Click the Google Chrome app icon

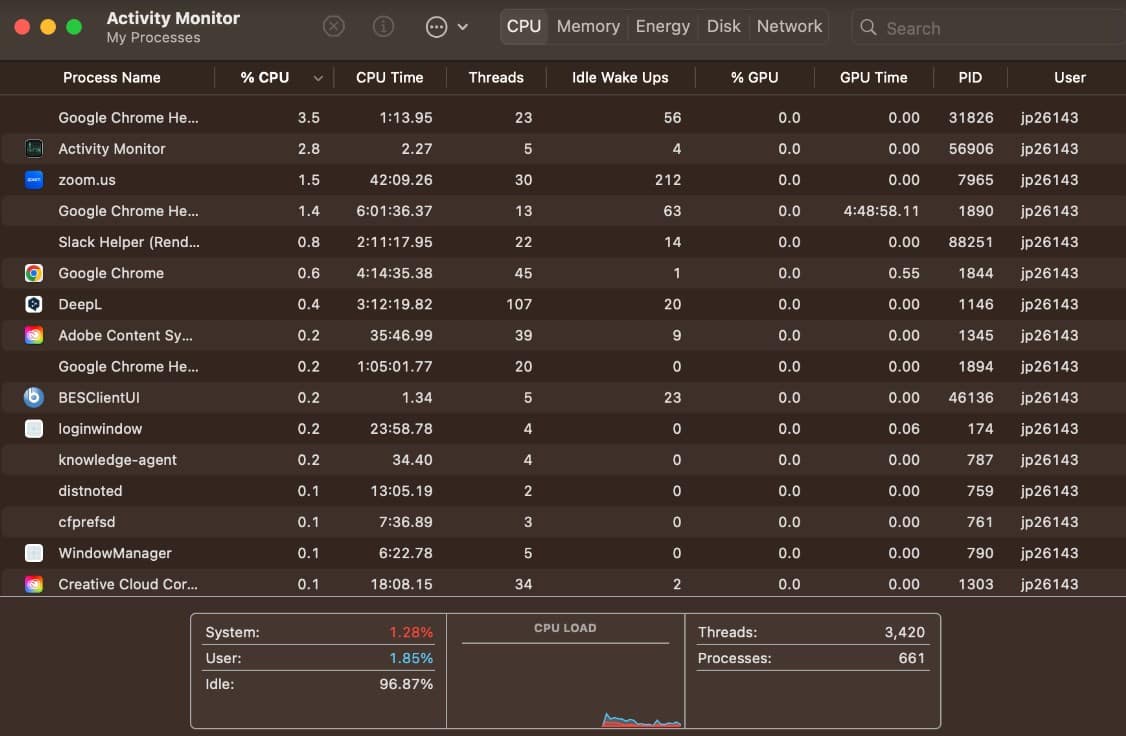(x=34, y=273)
